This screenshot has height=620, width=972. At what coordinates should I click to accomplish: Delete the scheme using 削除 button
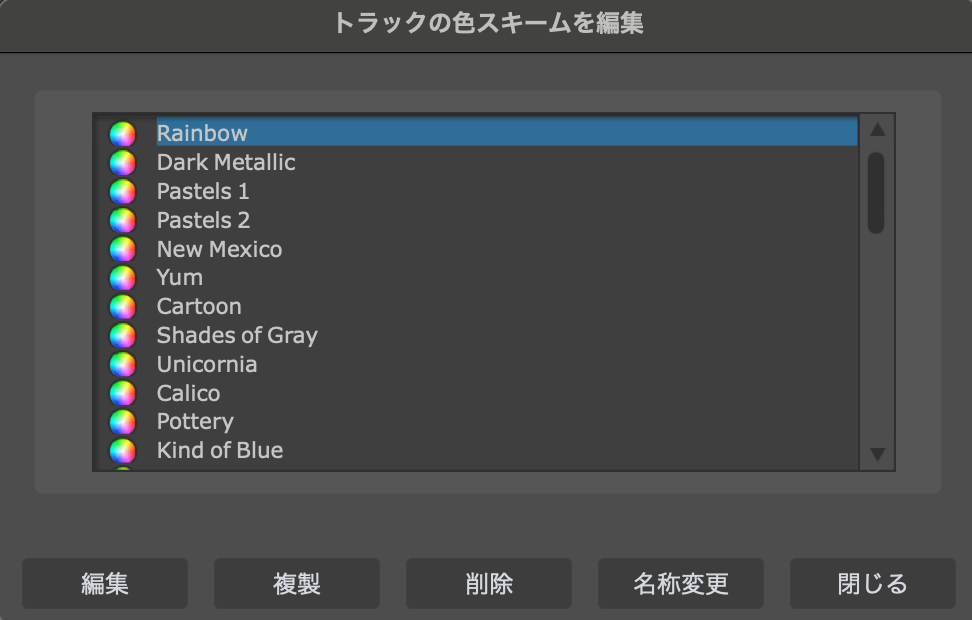pos(489,583)
